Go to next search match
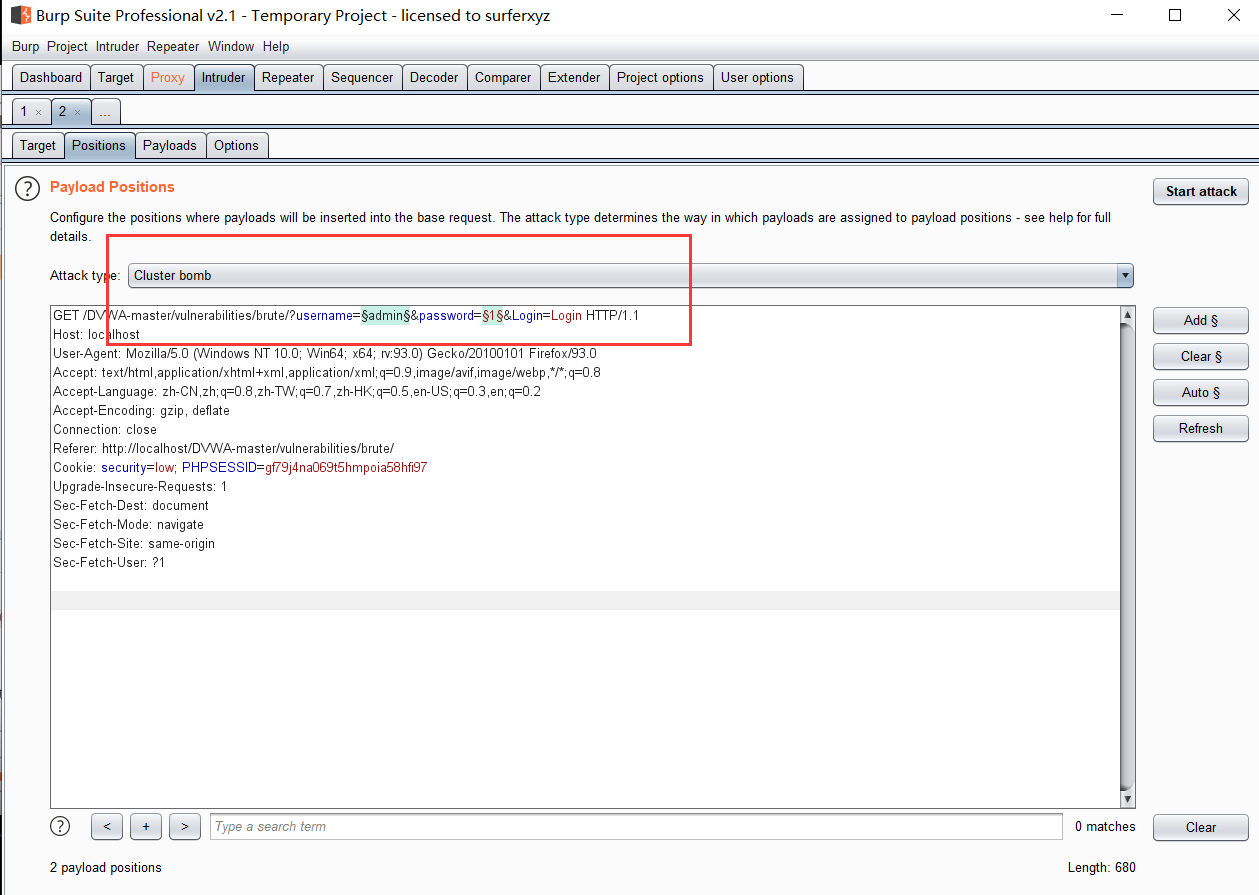 click(x=185, y=827)
